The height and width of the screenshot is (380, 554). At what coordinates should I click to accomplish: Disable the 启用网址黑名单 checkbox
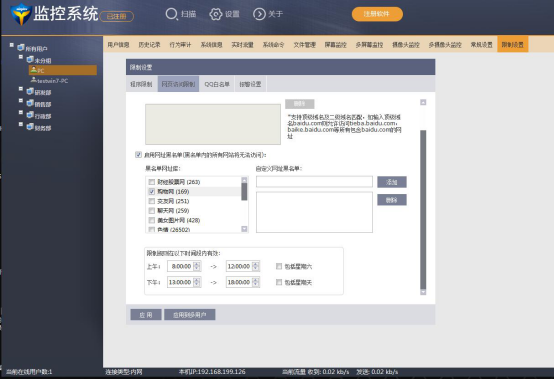[x=138, y=155]
